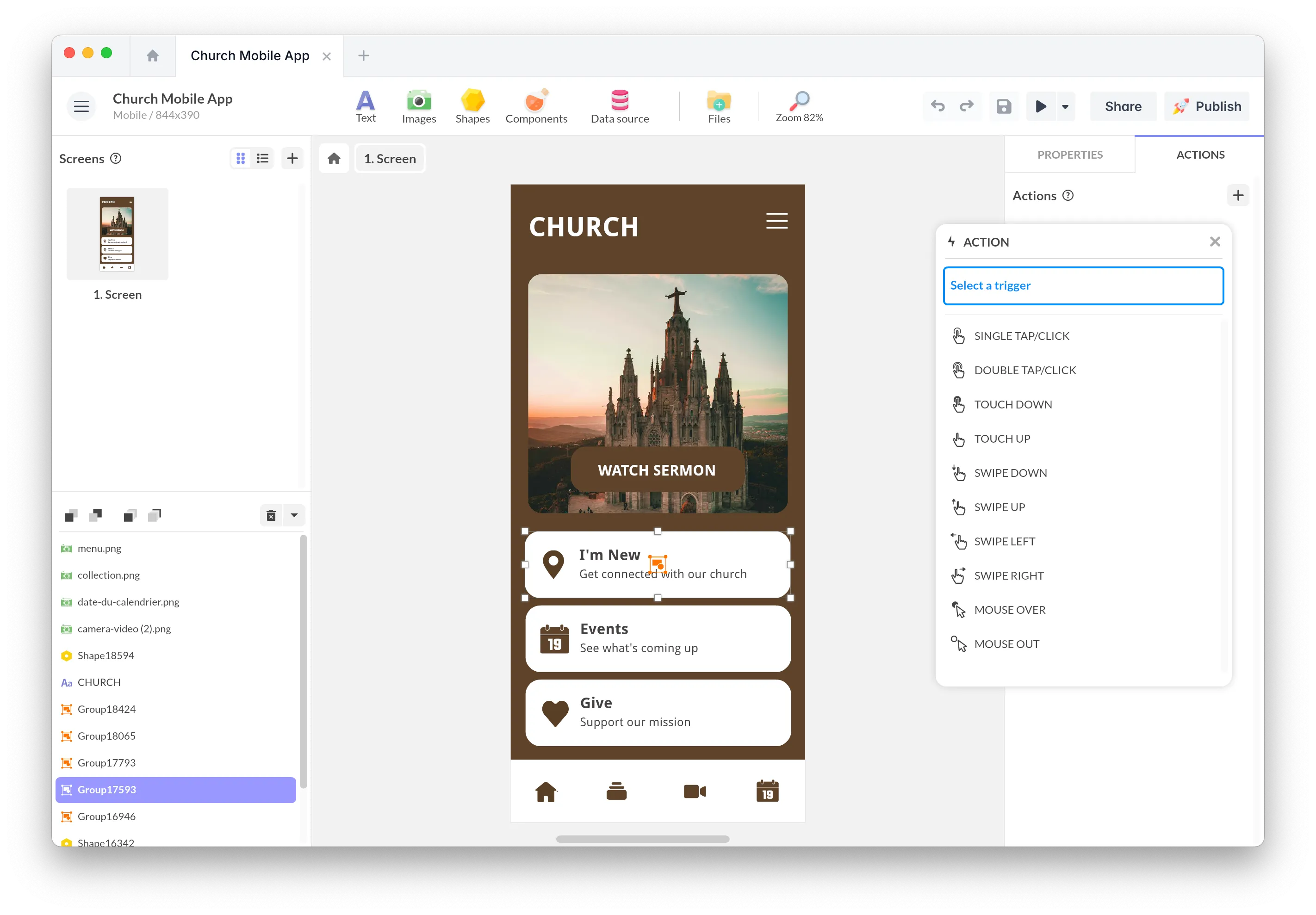This screenshot has width=1316, height=915.
Task: Run the app preview play button
Action: click(x=1040, y=106)
